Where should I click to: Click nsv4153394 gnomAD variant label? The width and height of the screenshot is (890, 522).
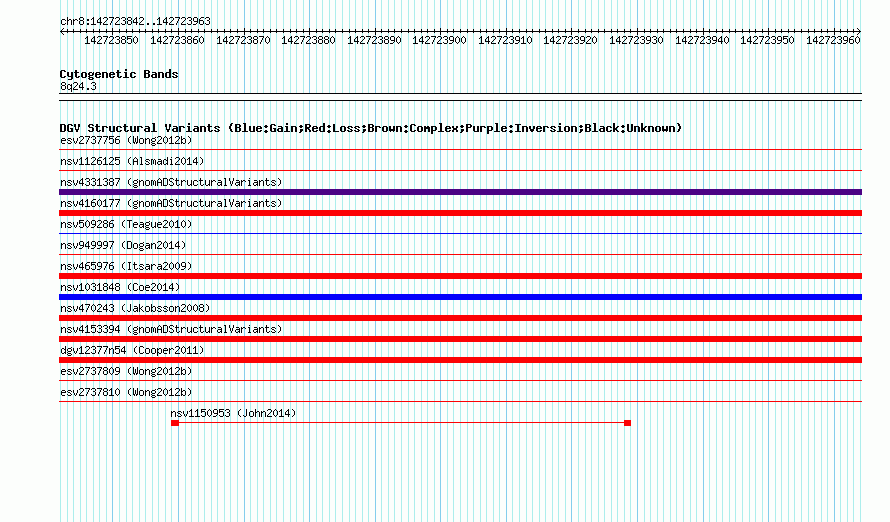(x=171, y=329)
